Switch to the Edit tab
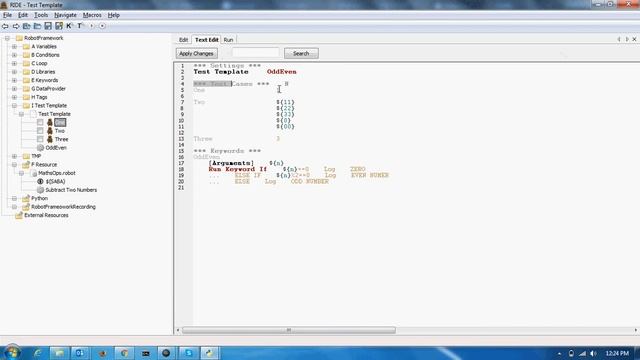The height and width of the screenshot is (360, 640). [184, 40]
